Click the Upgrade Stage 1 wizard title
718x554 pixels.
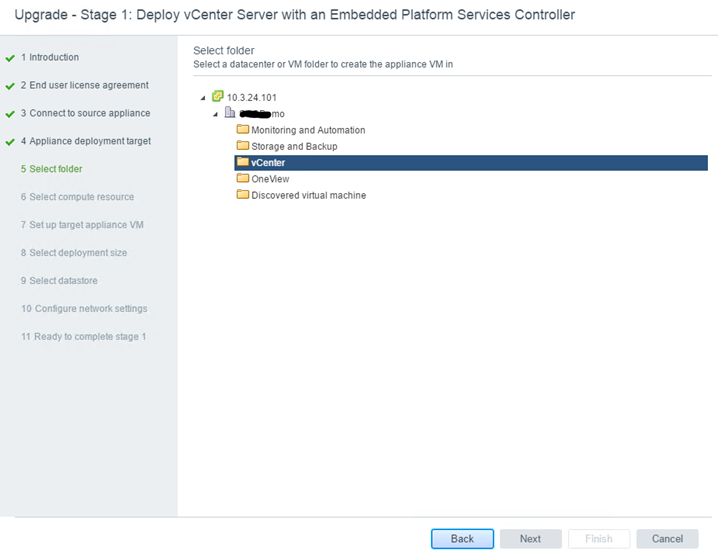[294, 15]
